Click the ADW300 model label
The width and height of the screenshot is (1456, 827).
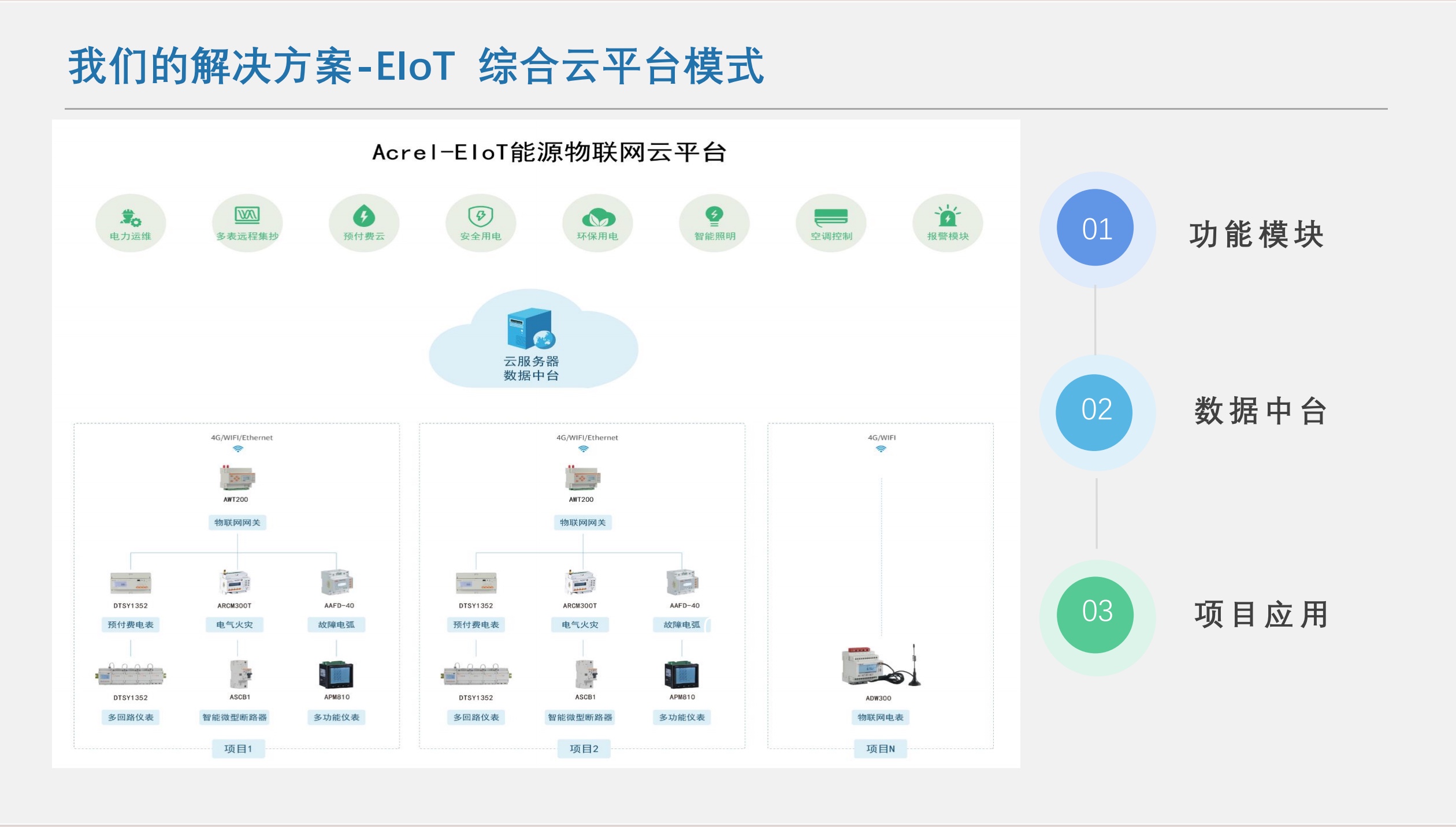click(x=878, y=698)
